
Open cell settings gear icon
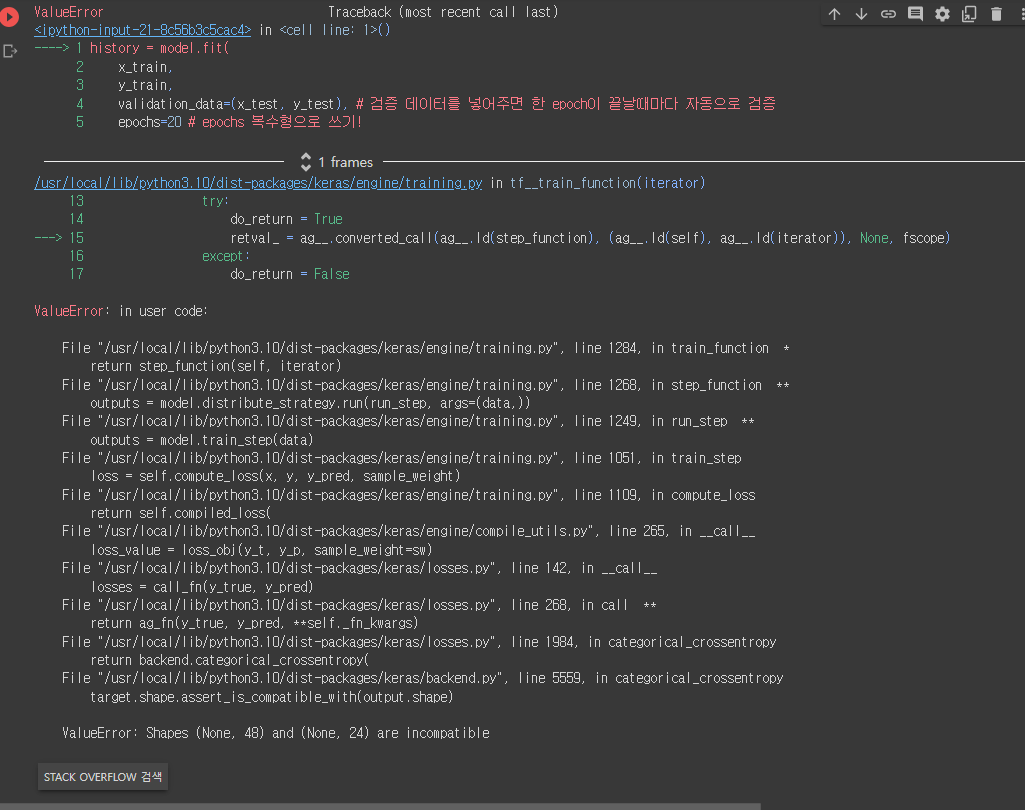click(942, 14)
